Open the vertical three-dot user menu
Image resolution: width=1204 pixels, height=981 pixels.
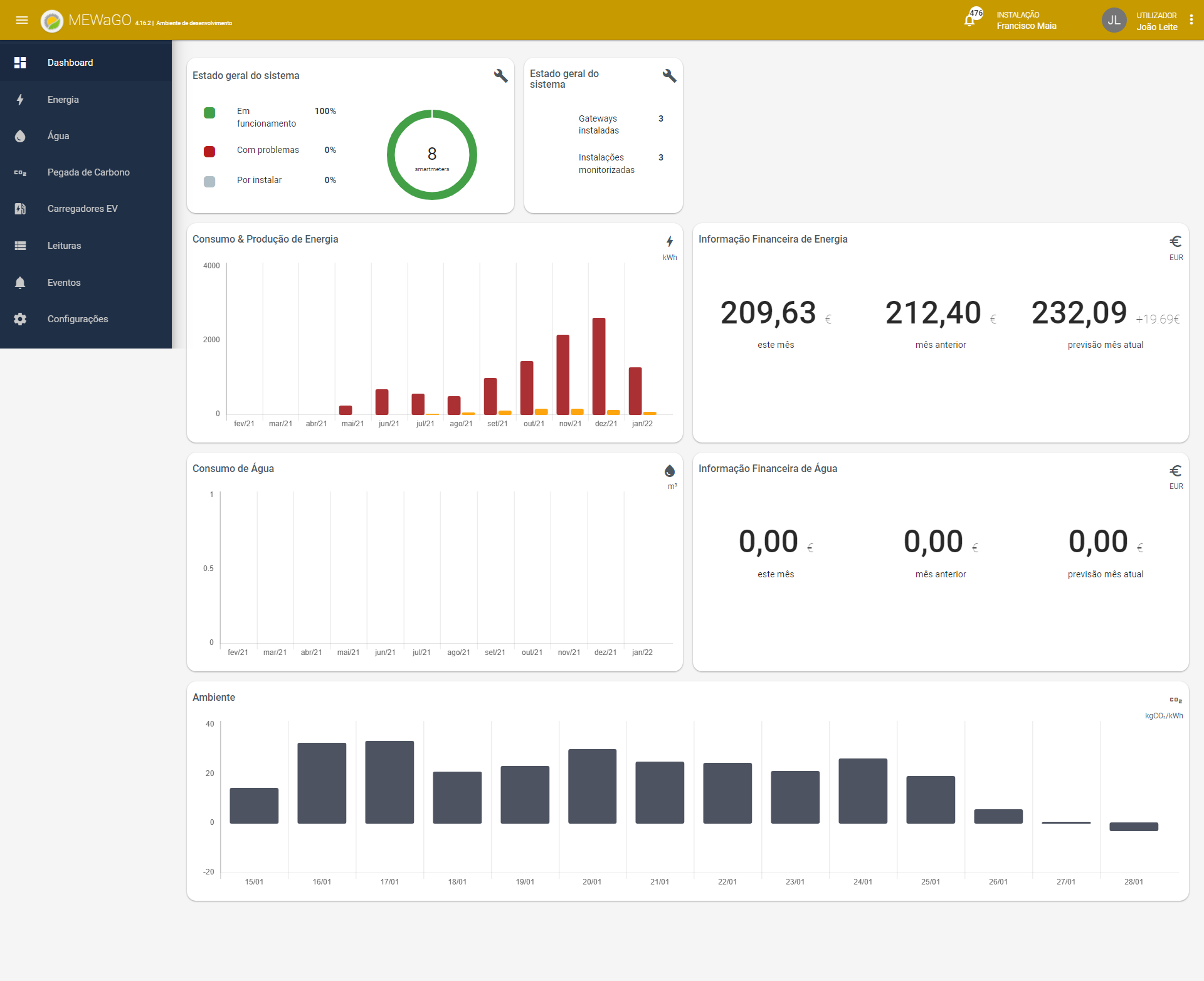(1191, 20)
